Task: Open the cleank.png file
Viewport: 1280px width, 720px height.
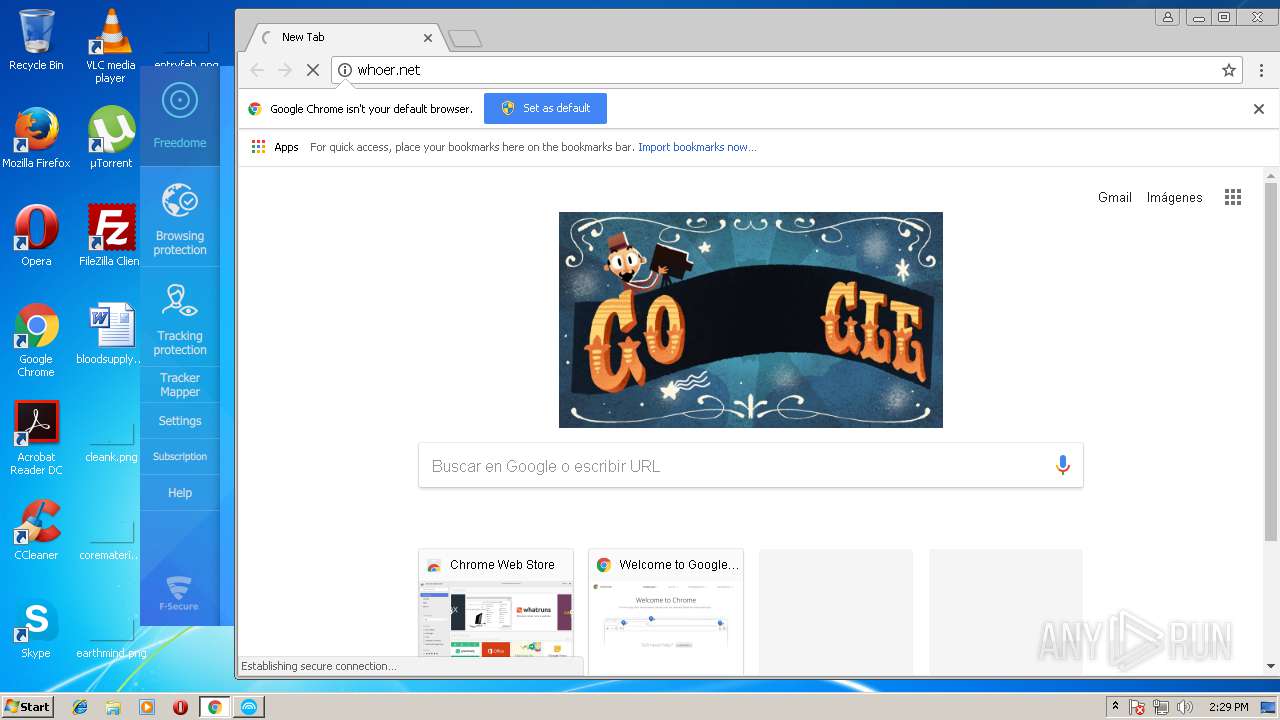Action: 111,440
